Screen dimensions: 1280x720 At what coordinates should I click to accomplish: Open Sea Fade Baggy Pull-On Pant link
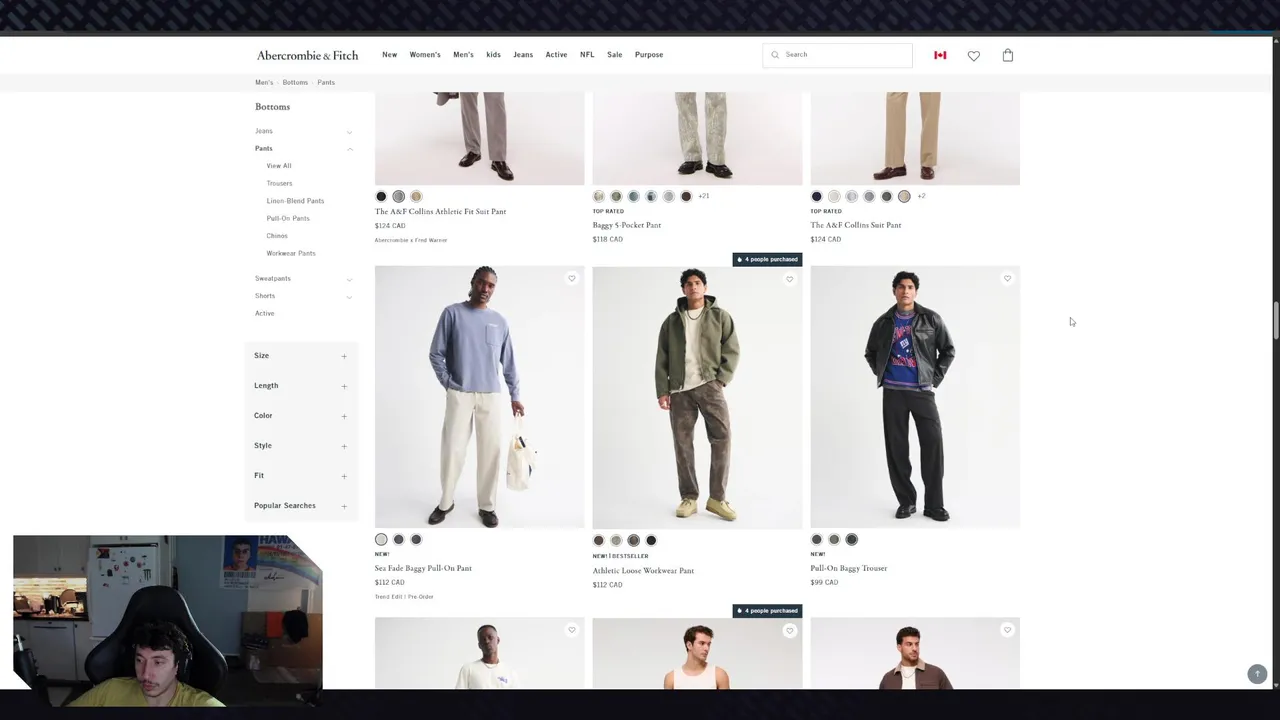423,568
